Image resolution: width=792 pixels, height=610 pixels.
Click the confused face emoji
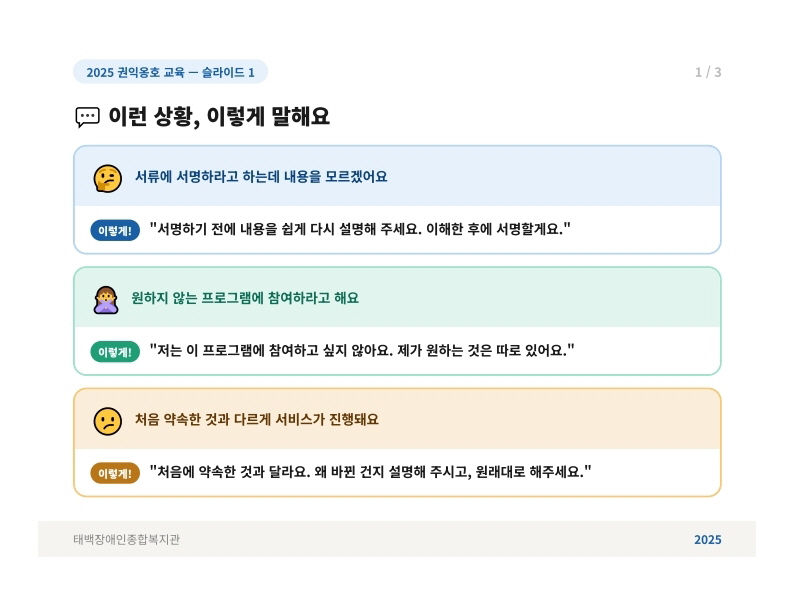107,421
